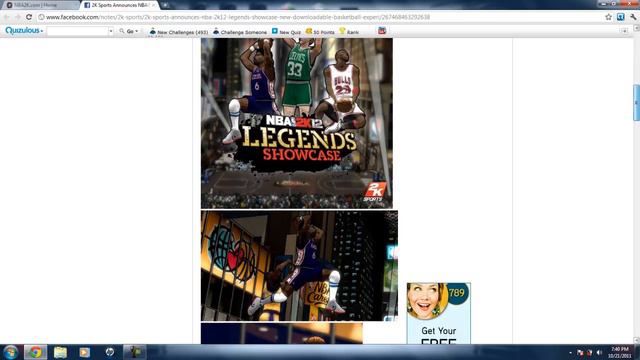This screenshot has height=360, width=640.
Task: Select the 2K Sports Announces NBA tab
Action: click(x=118, y=5)
